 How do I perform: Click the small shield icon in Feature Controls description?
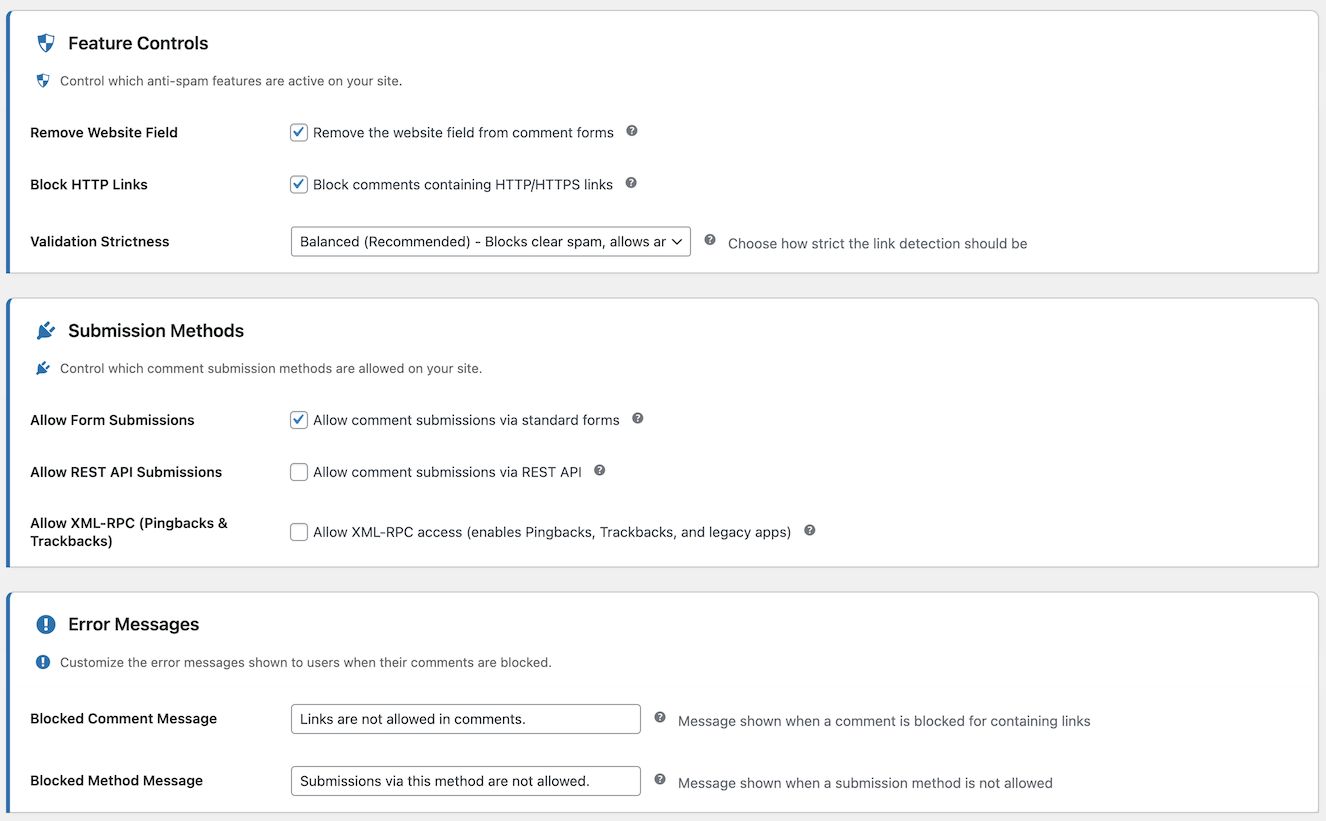coord(42,80)
